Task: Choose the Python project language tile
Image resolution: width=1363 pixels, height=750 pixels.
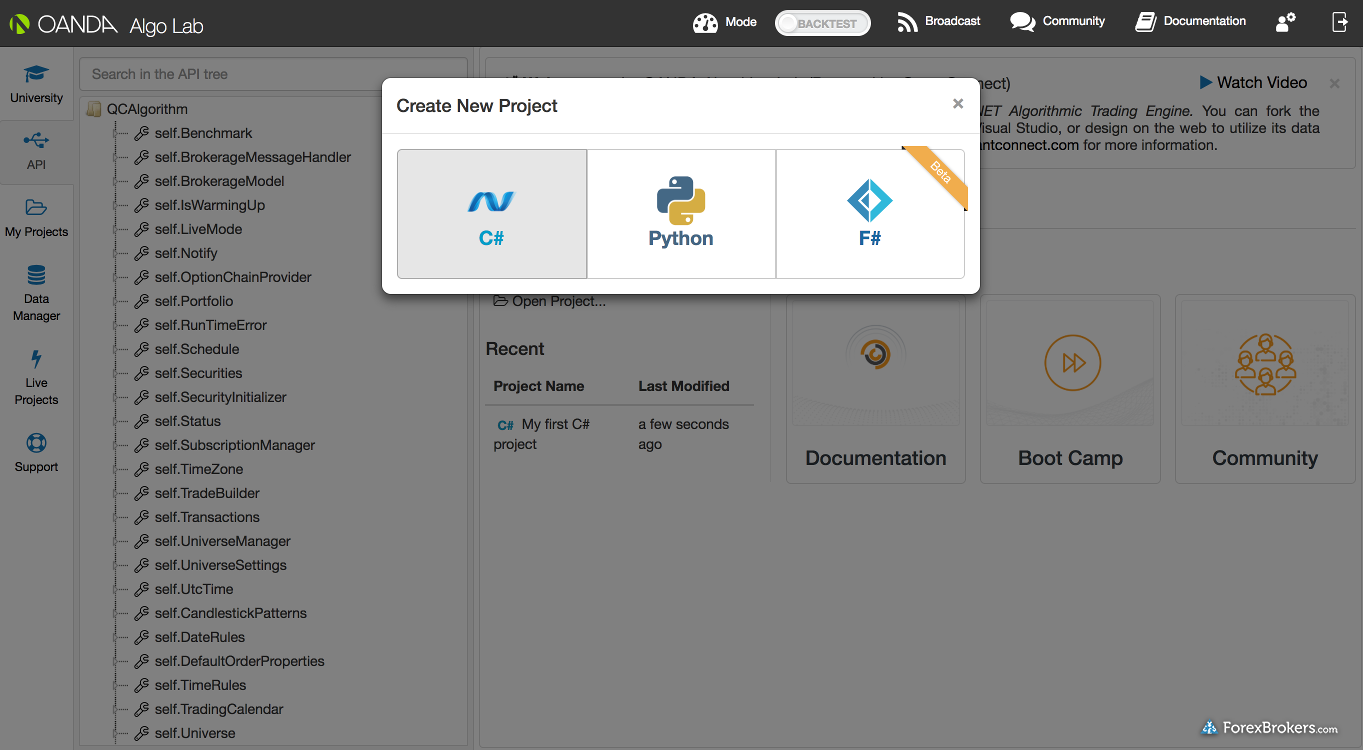Action: pyautogui.click(x=681, y=214)
